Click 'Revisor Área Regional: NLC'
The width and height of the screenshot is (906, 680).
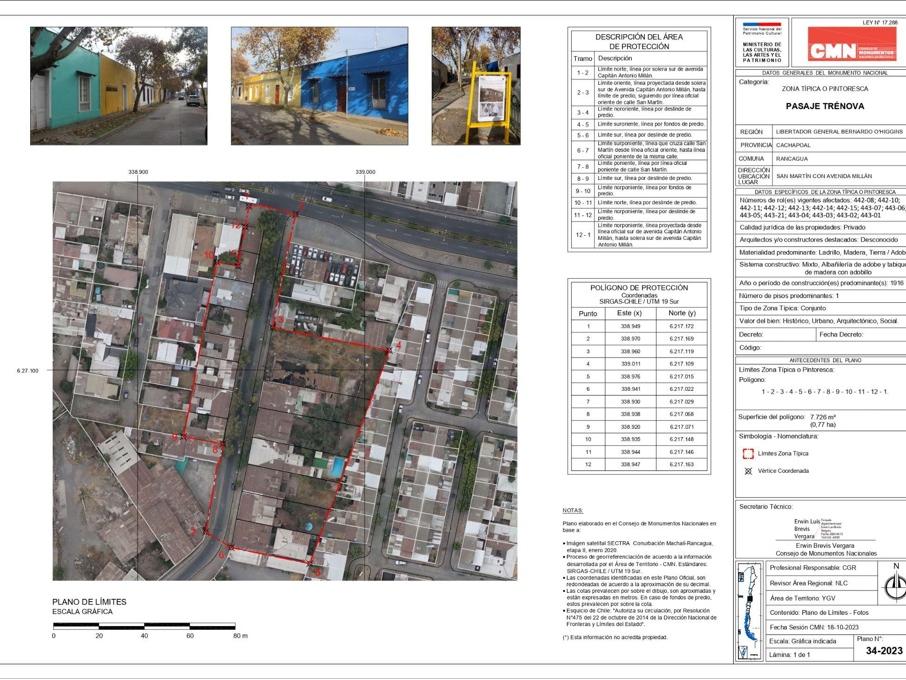[809, 584]
